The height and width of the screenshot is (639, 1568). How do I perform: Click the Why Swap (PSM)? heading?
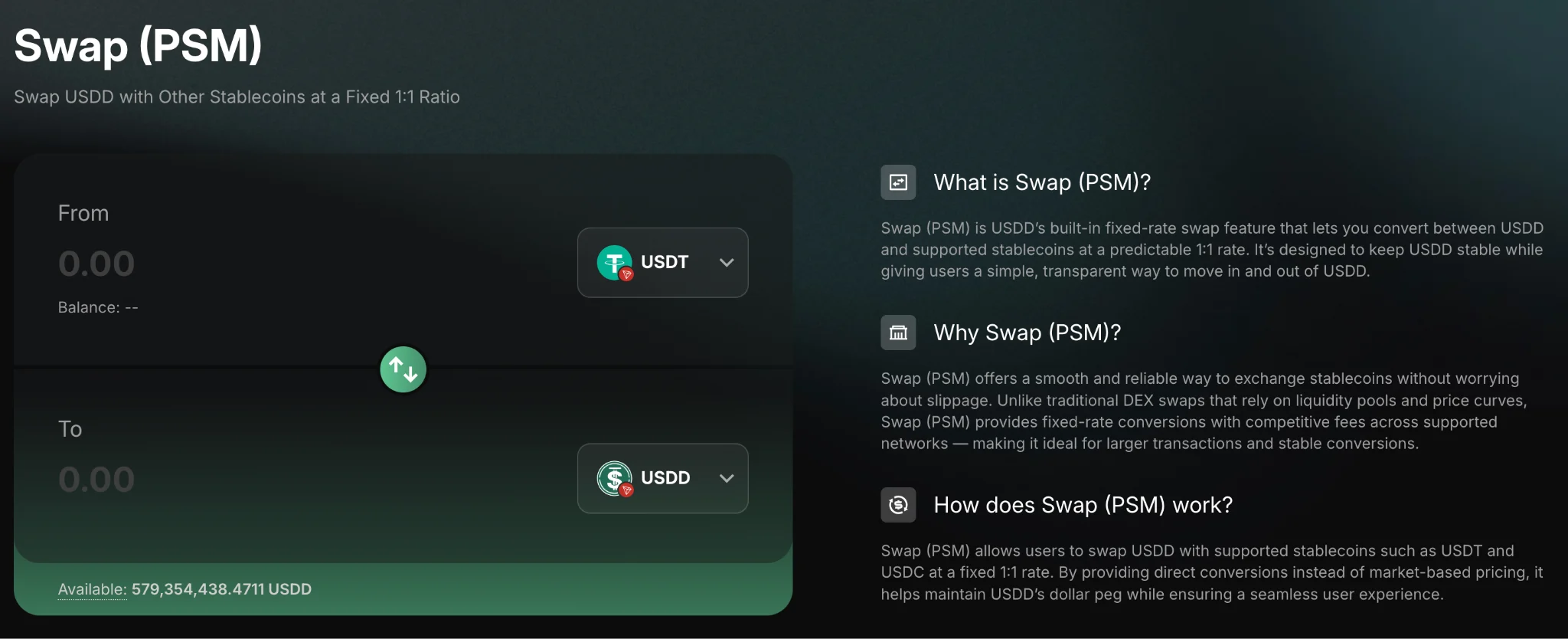pyautogui.click(x=1027, y=333)
